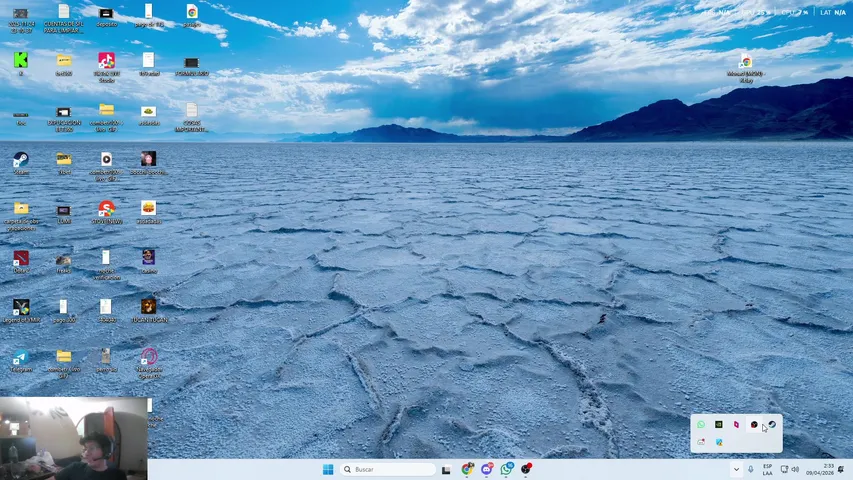Viewport: 853px width, 480px height.
Task: Open Task View from the taskbar
Action: [x=446, y=470]
